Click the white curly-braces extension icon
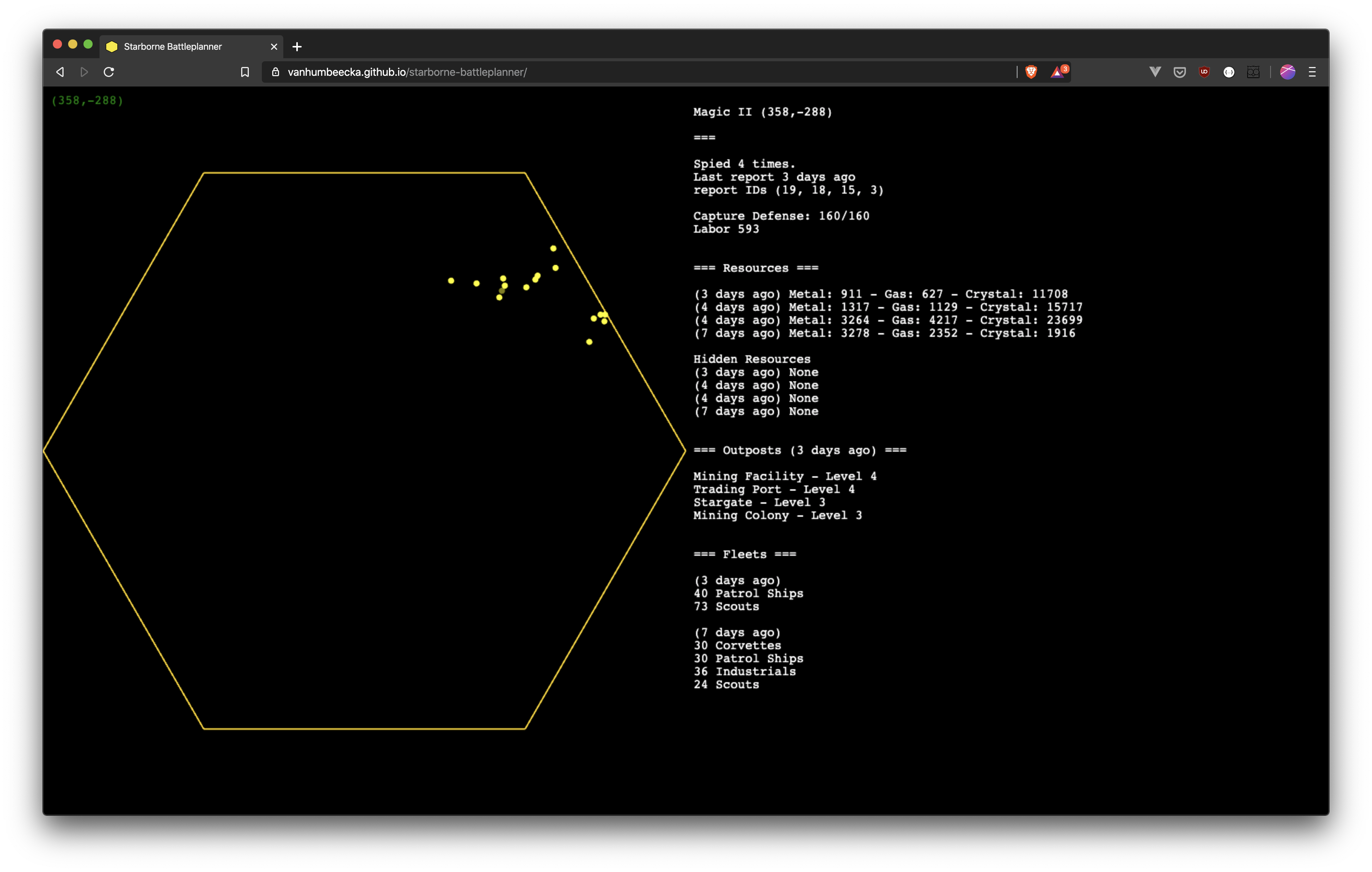Screen dimensions: 1372x872 click(1229, 72)
